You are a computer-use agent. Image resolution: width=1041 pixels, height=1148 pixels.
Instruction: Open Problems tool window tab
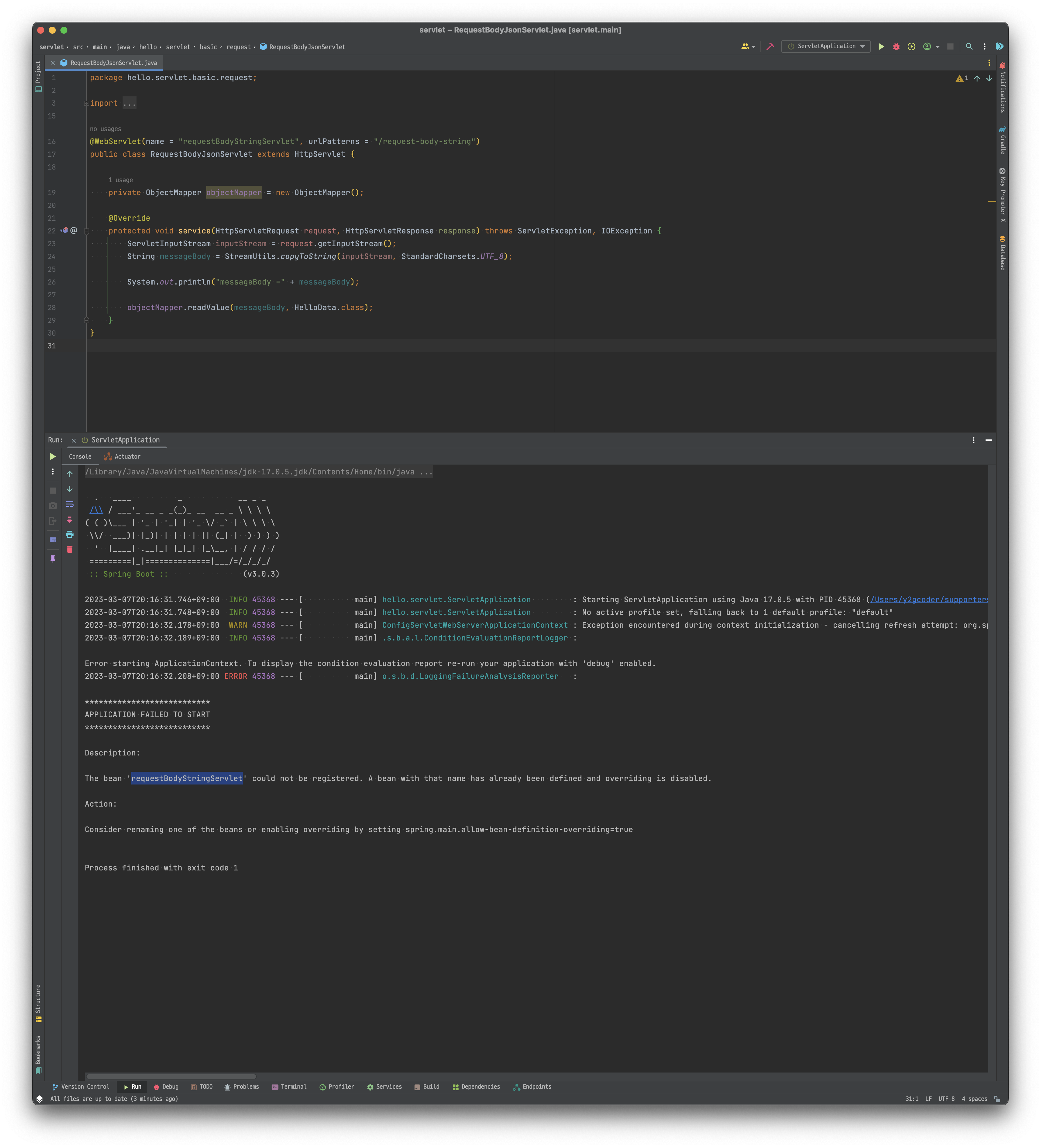click(242, 1087)
